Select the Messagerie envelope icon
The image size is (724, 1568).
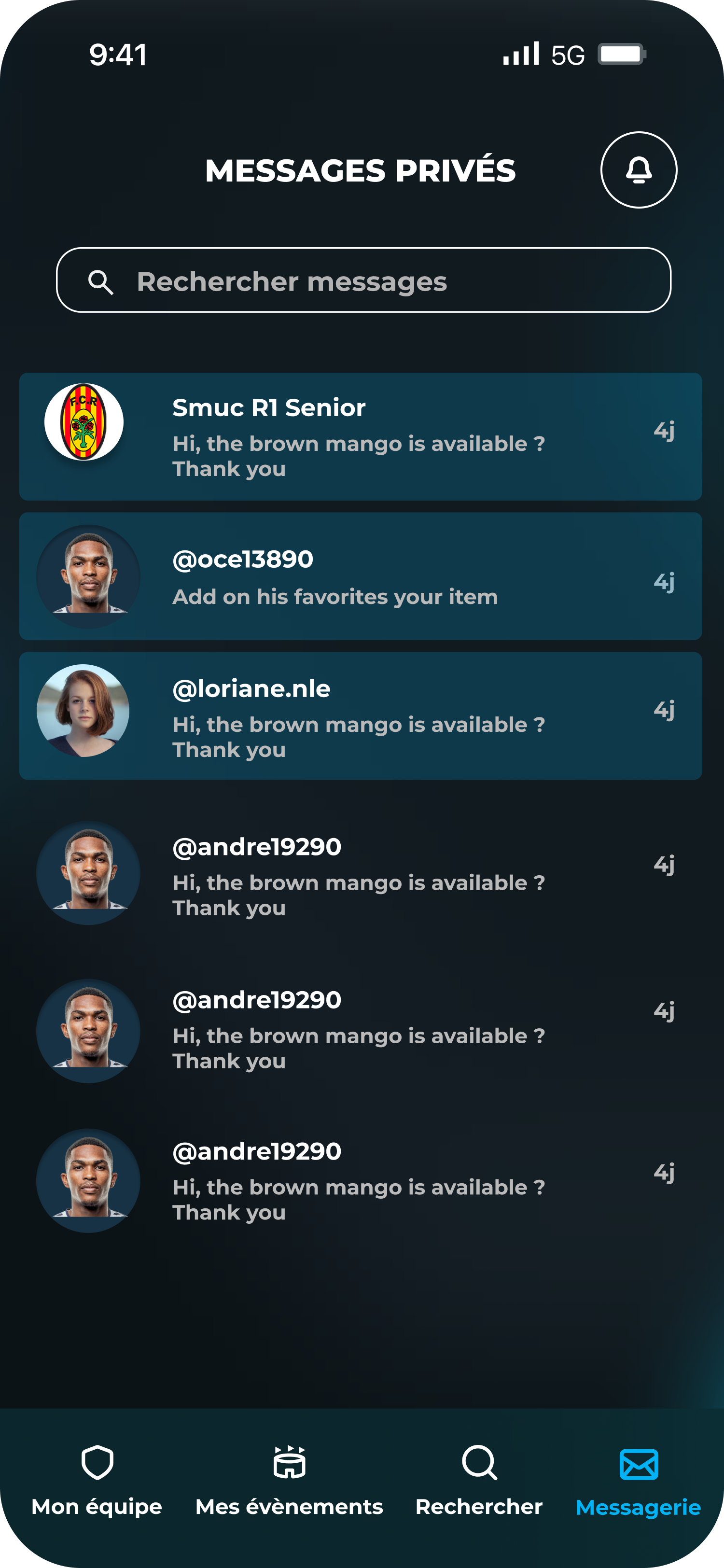(638, 1464)
